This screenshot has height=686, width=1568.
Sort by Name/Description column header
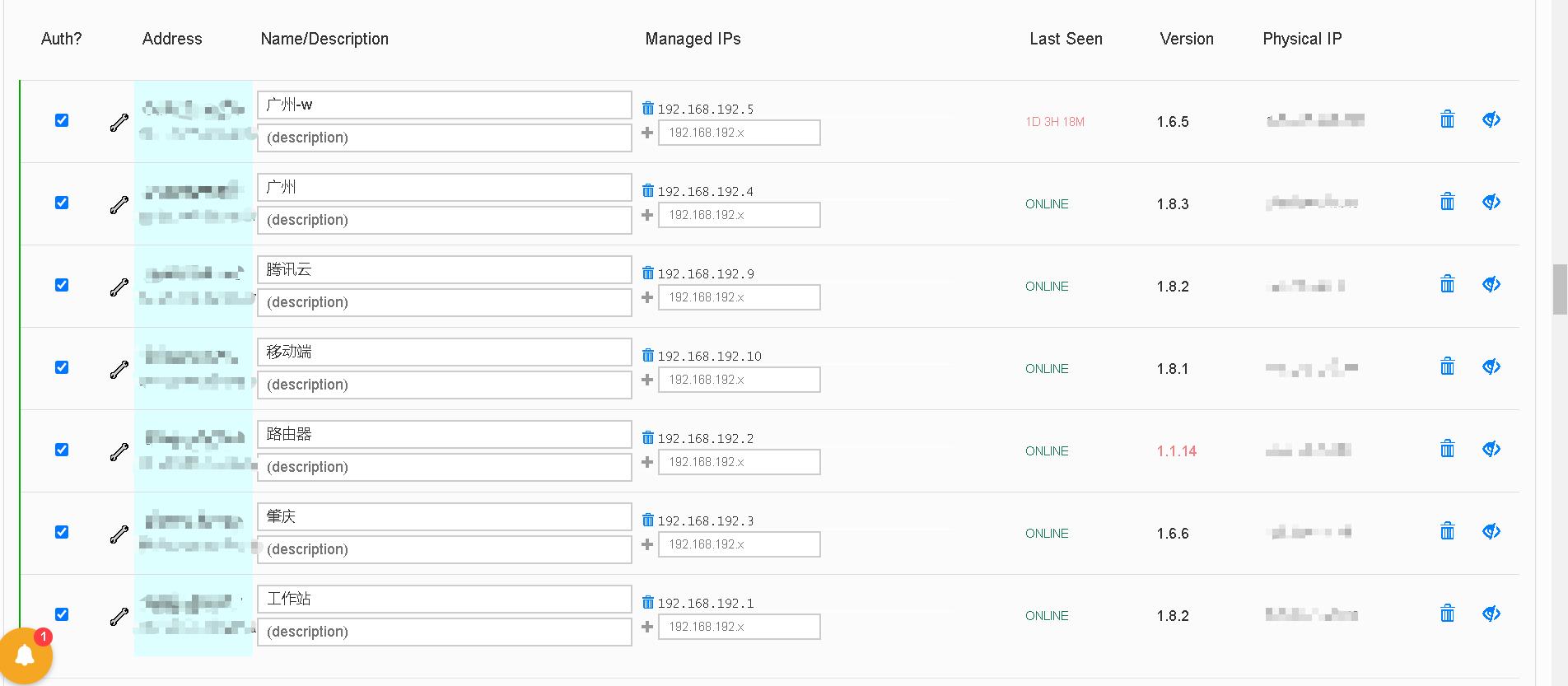[324, 39]
